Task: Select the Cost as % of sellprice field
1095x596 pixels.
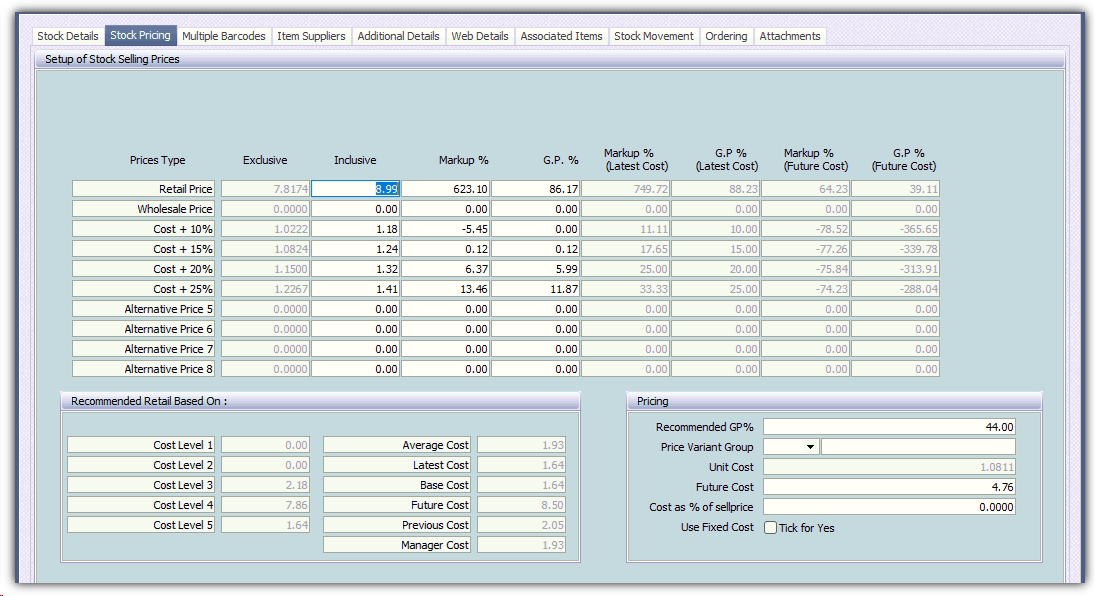Action: coord(889,507)
